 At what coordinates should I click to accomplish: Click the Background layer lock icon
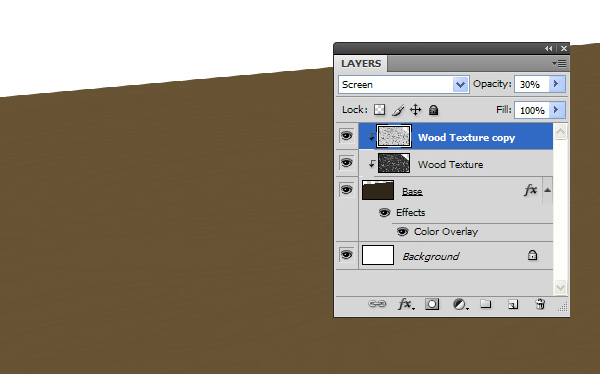pos(532,255)
